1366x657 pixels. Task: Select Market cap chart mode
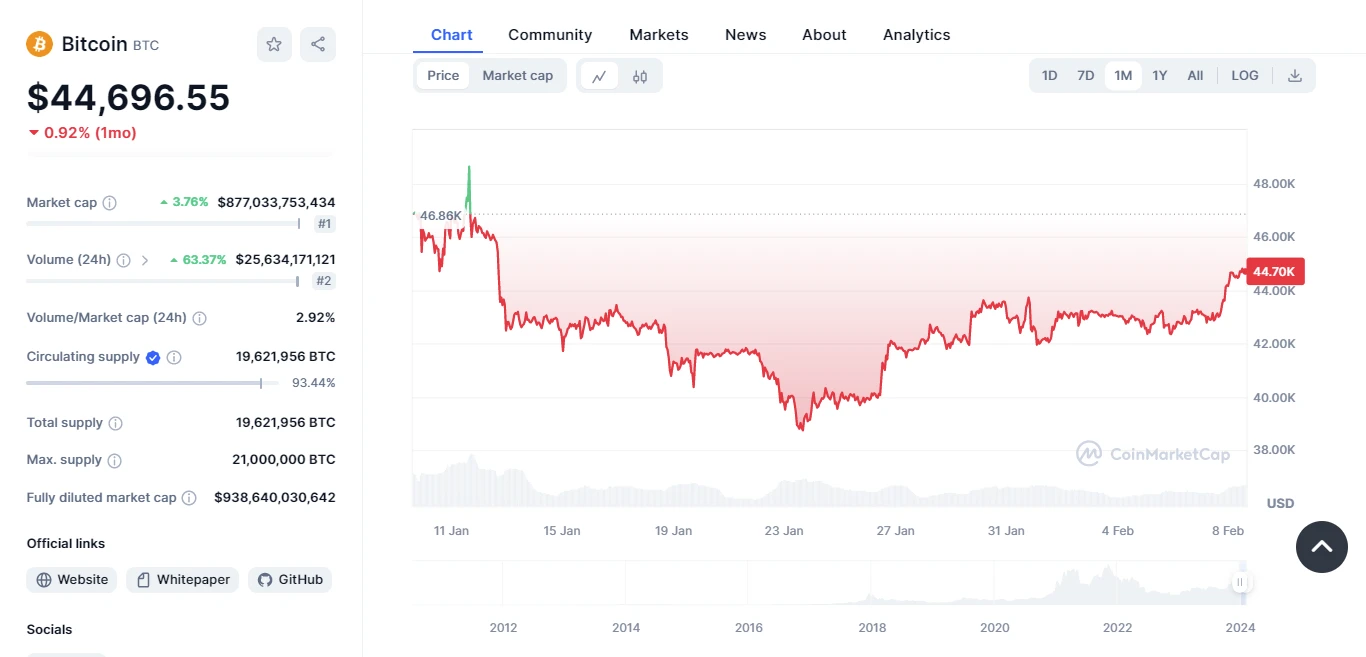(518, 76)
